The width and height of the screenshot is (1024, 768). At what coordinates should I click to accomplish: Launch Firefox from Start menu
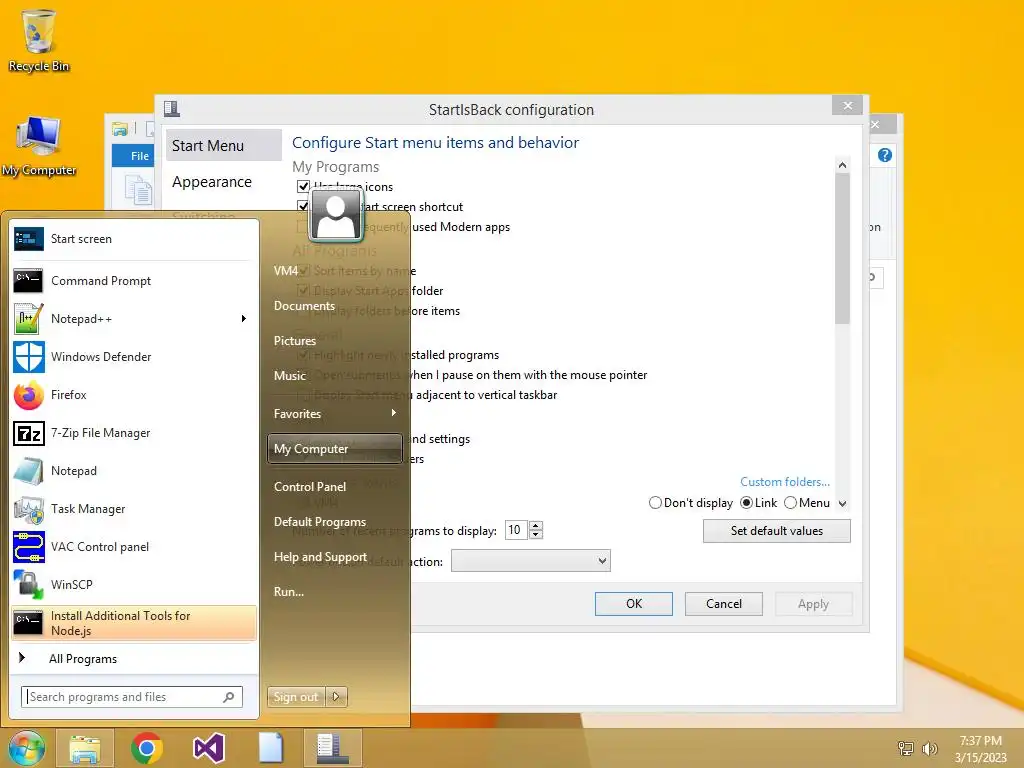coord(133,394)
